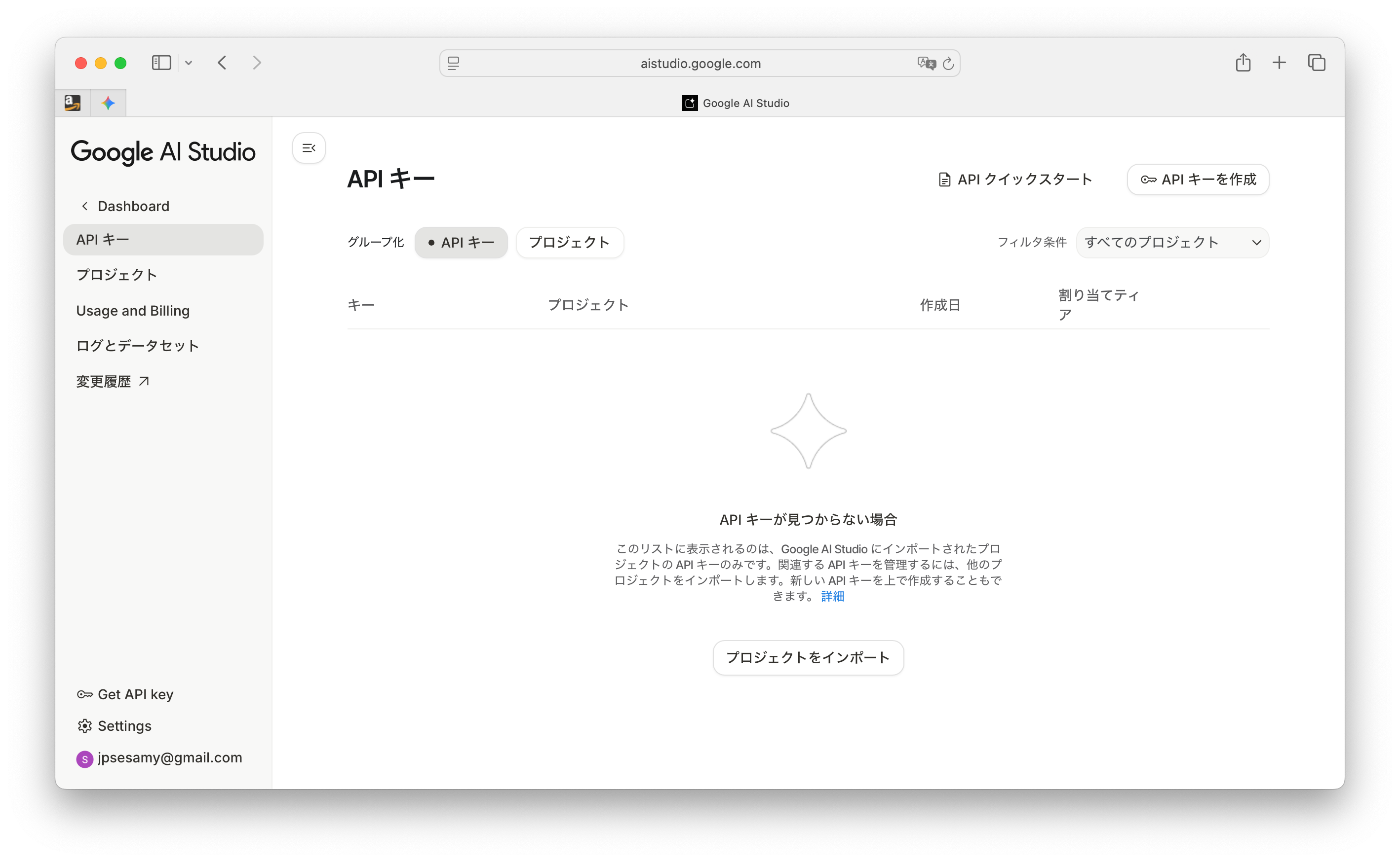
Task: Click the translate icon in address bar
Action: point(926,63)
